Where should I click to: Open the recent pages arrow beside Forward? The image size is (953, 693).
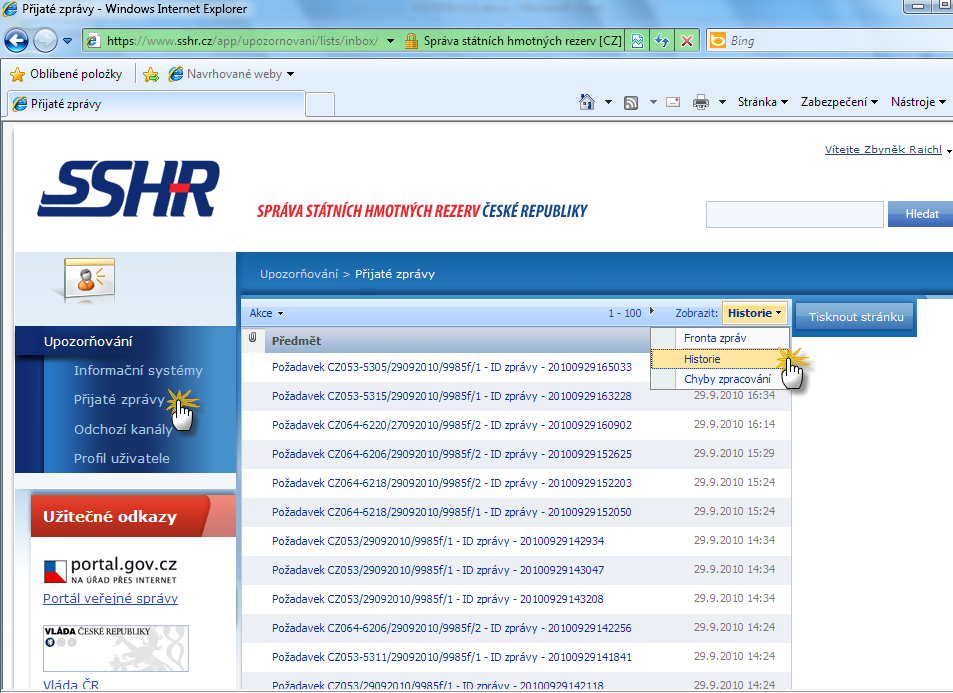coord(67,41)
